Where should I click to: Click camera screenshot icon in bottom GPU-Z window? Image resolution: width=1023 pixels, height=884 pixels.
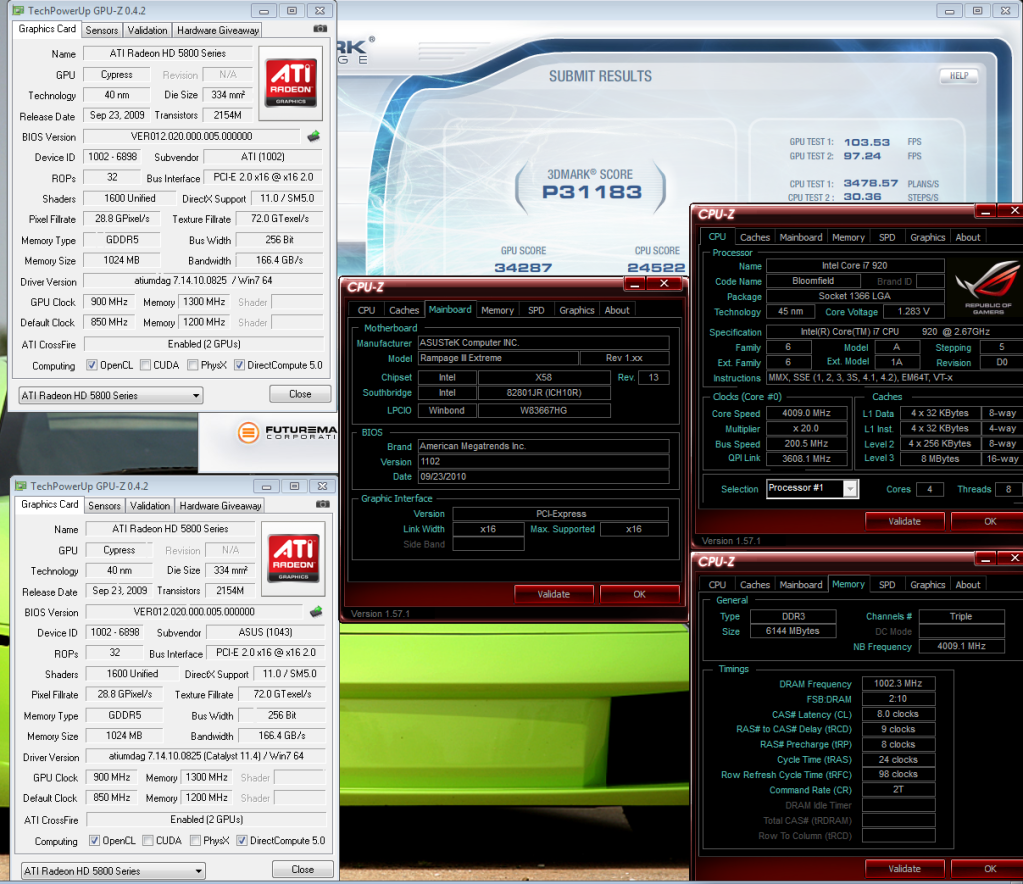[322, 504]
